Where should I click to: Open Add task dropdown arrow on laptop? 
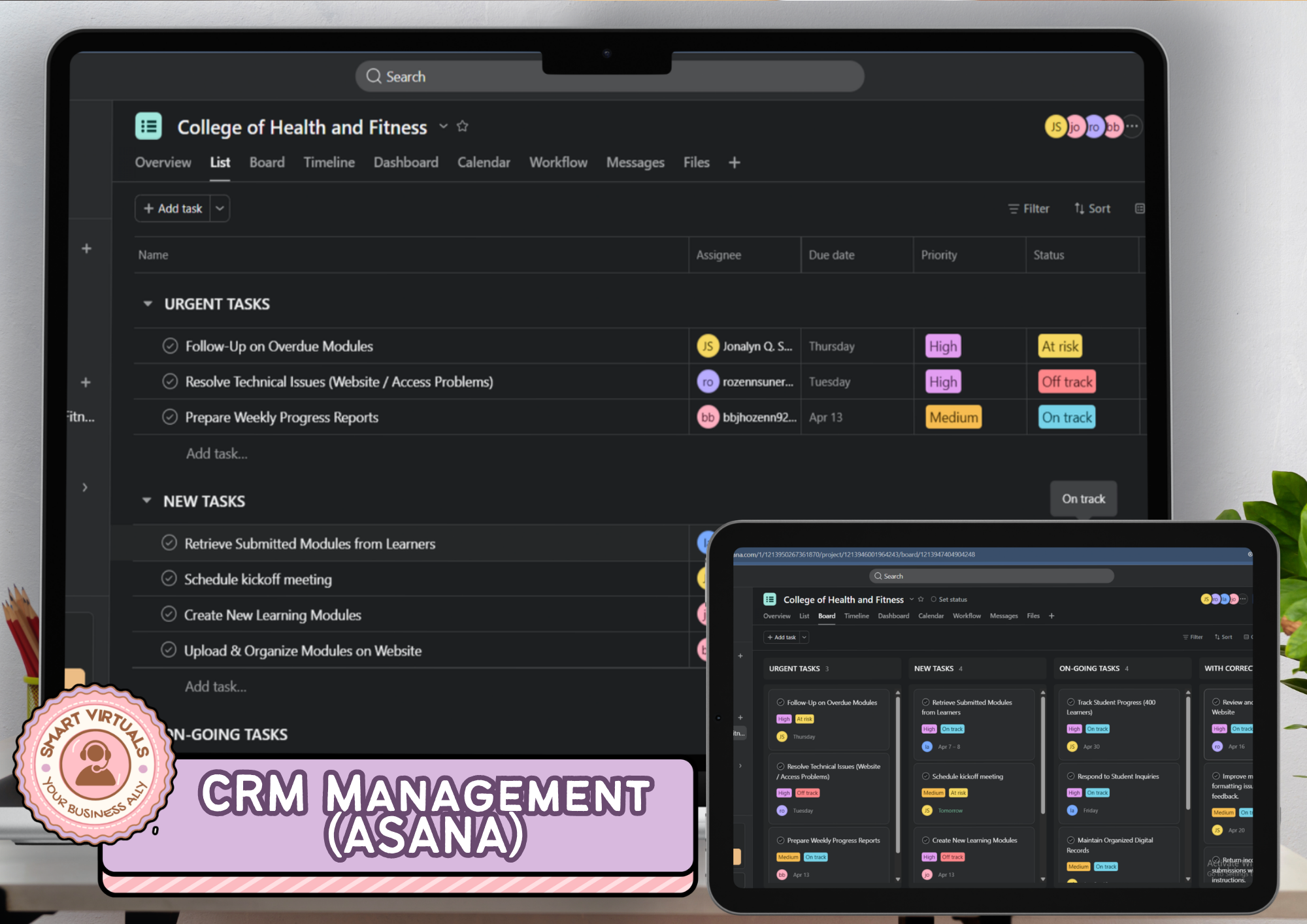point(220,208)
